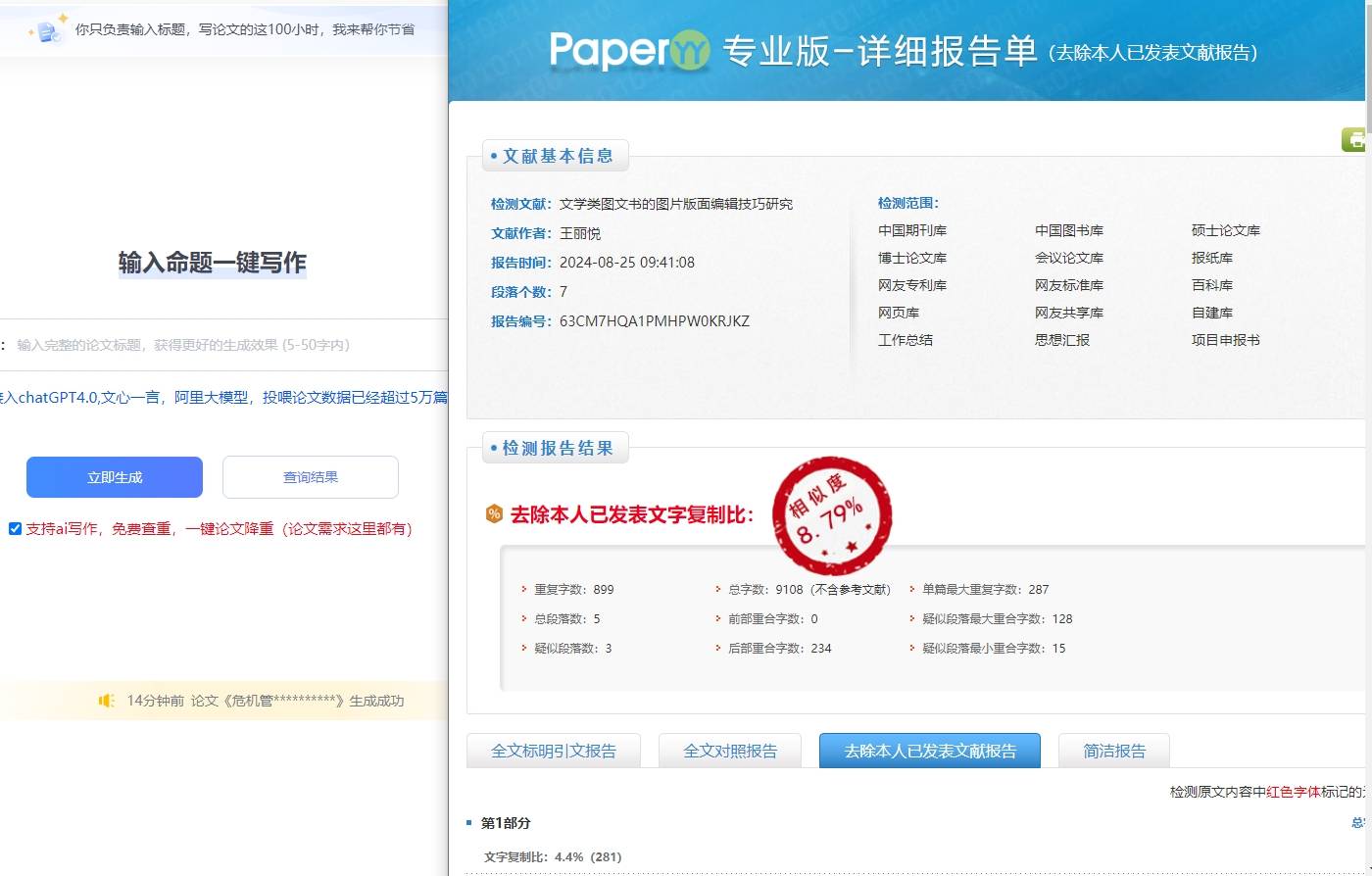Switch to the 全文标明引文报告 tab

coord(554,752)
